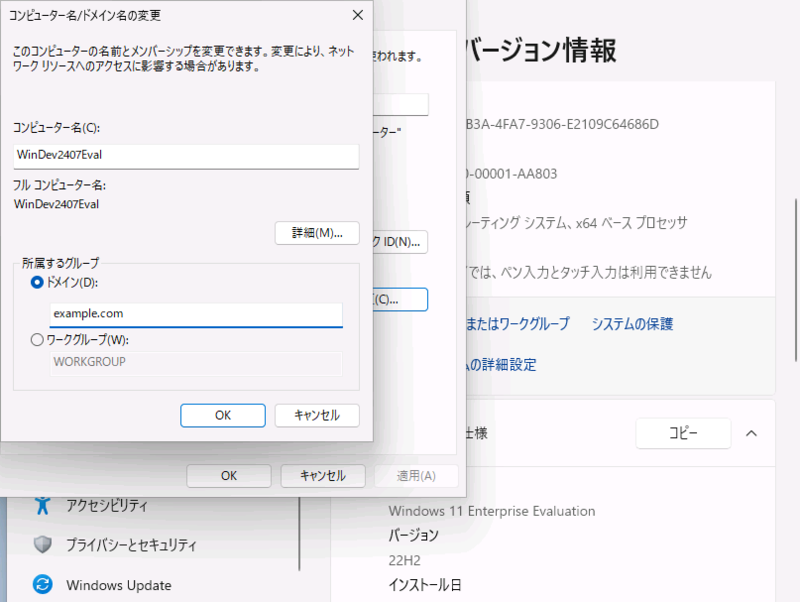This screenshot has width=800, height=602.
Task: Click the コピー button in specifications section
Action: 683,433
